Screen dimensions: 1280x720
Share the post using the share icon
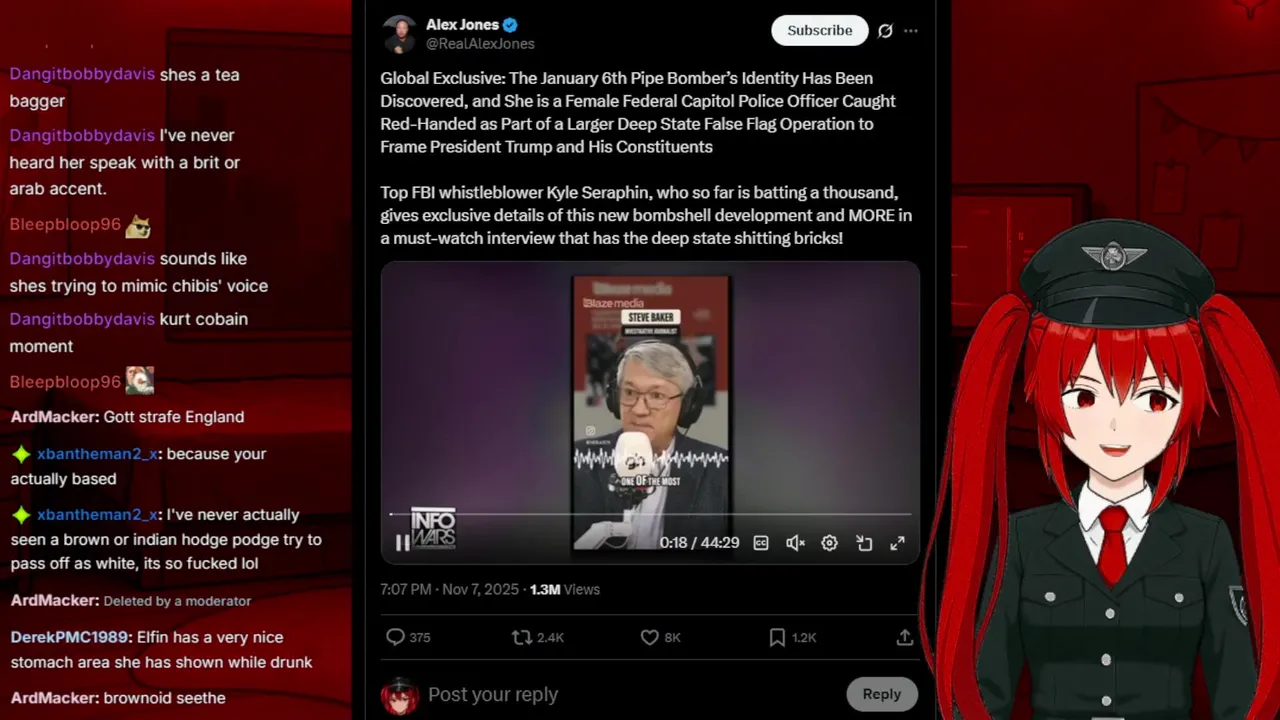point(904,637)
